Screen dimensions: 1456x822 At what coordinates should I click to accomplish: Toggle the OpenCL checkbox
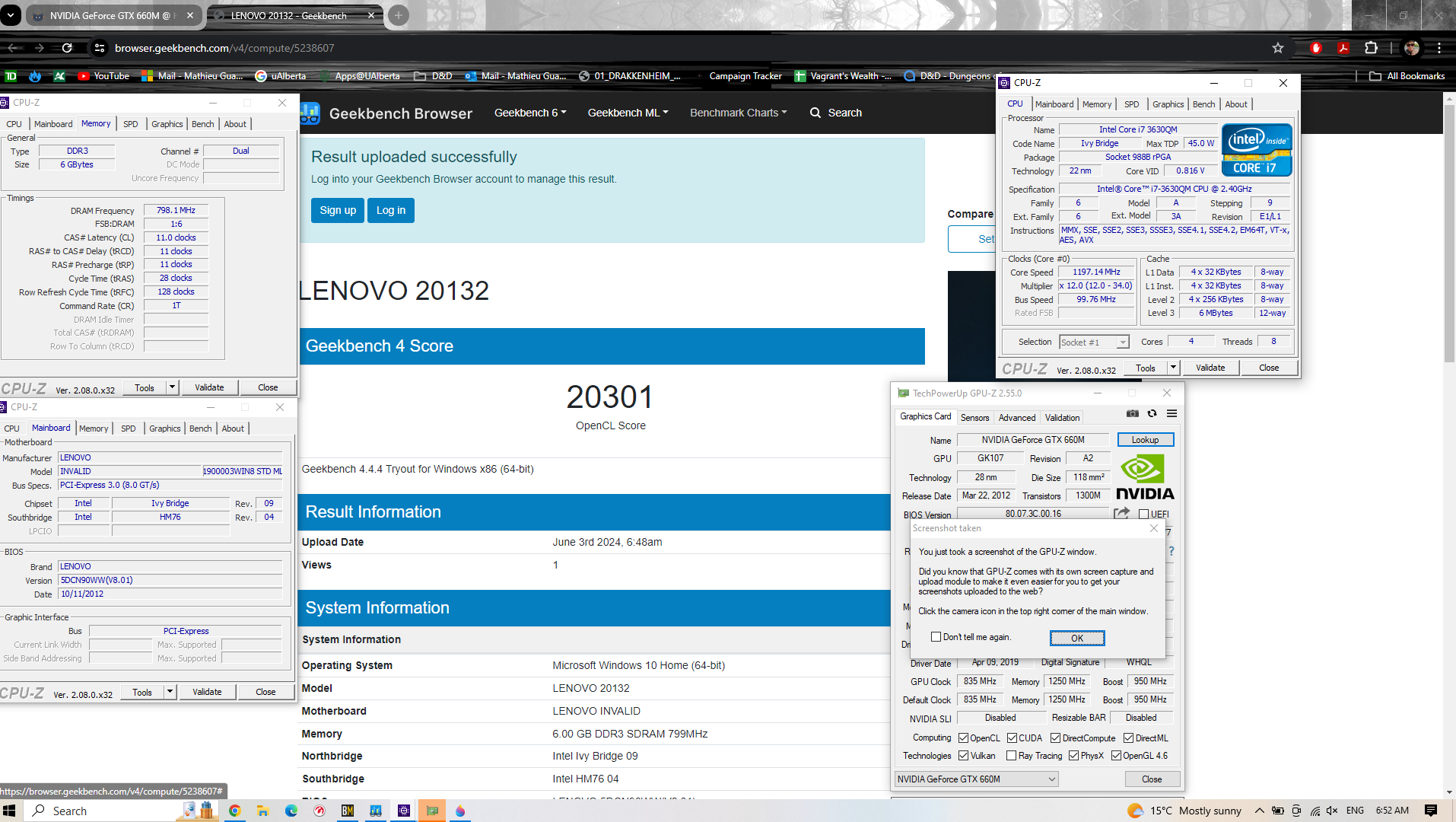pos(963,738)
